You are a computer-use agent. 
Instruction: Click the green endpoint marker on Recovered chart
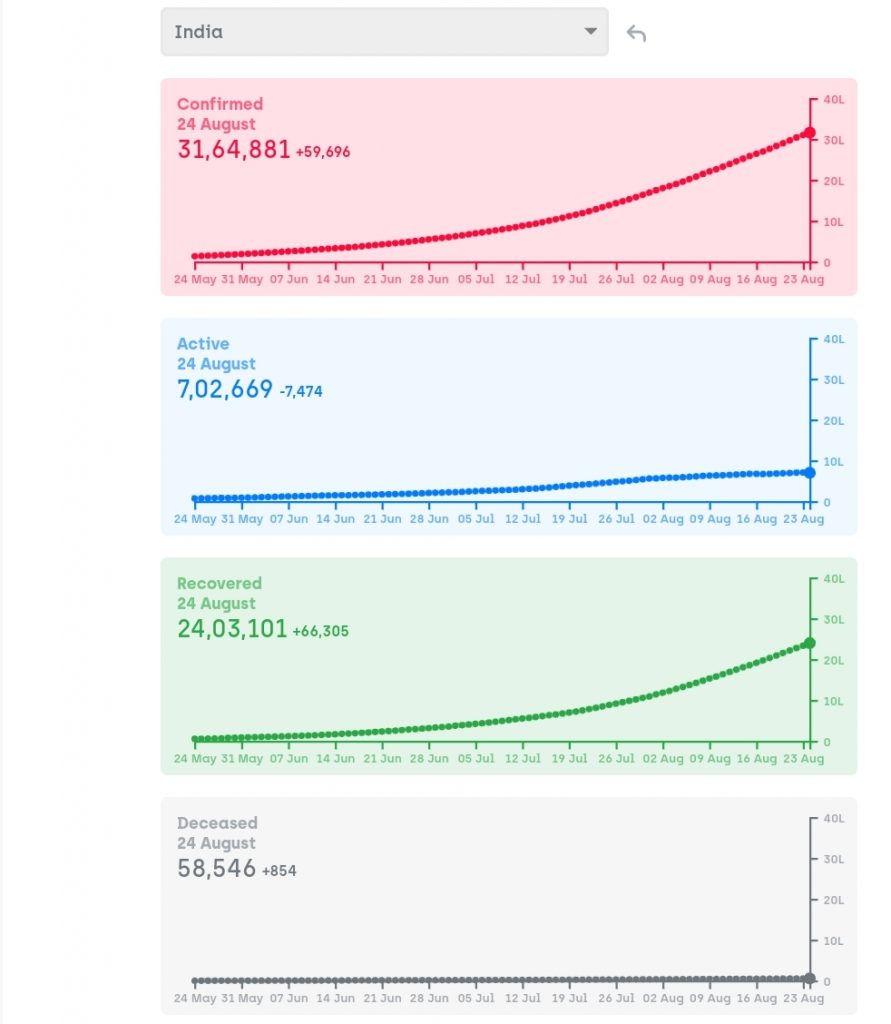809,643
